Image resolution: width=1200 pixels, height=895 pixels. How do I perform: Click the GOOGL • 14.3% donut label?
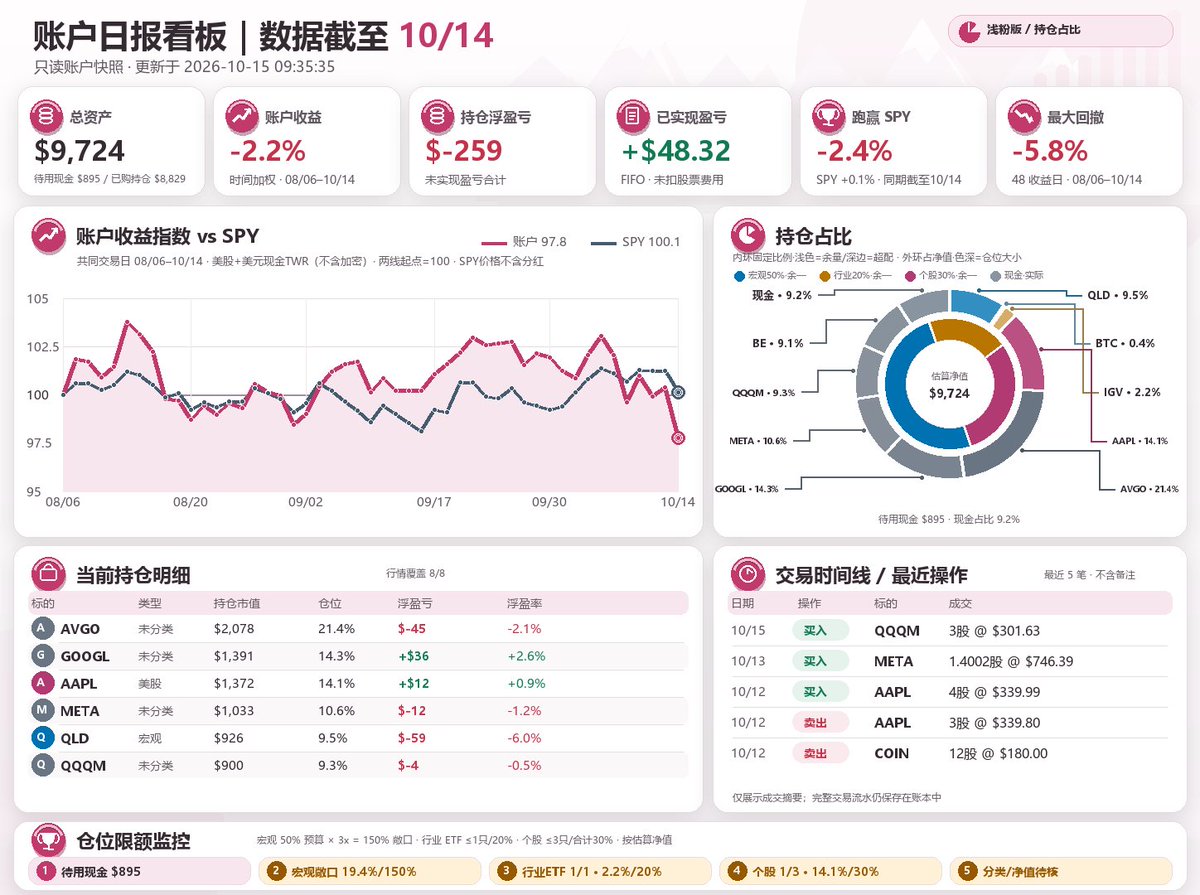point(747,488)
